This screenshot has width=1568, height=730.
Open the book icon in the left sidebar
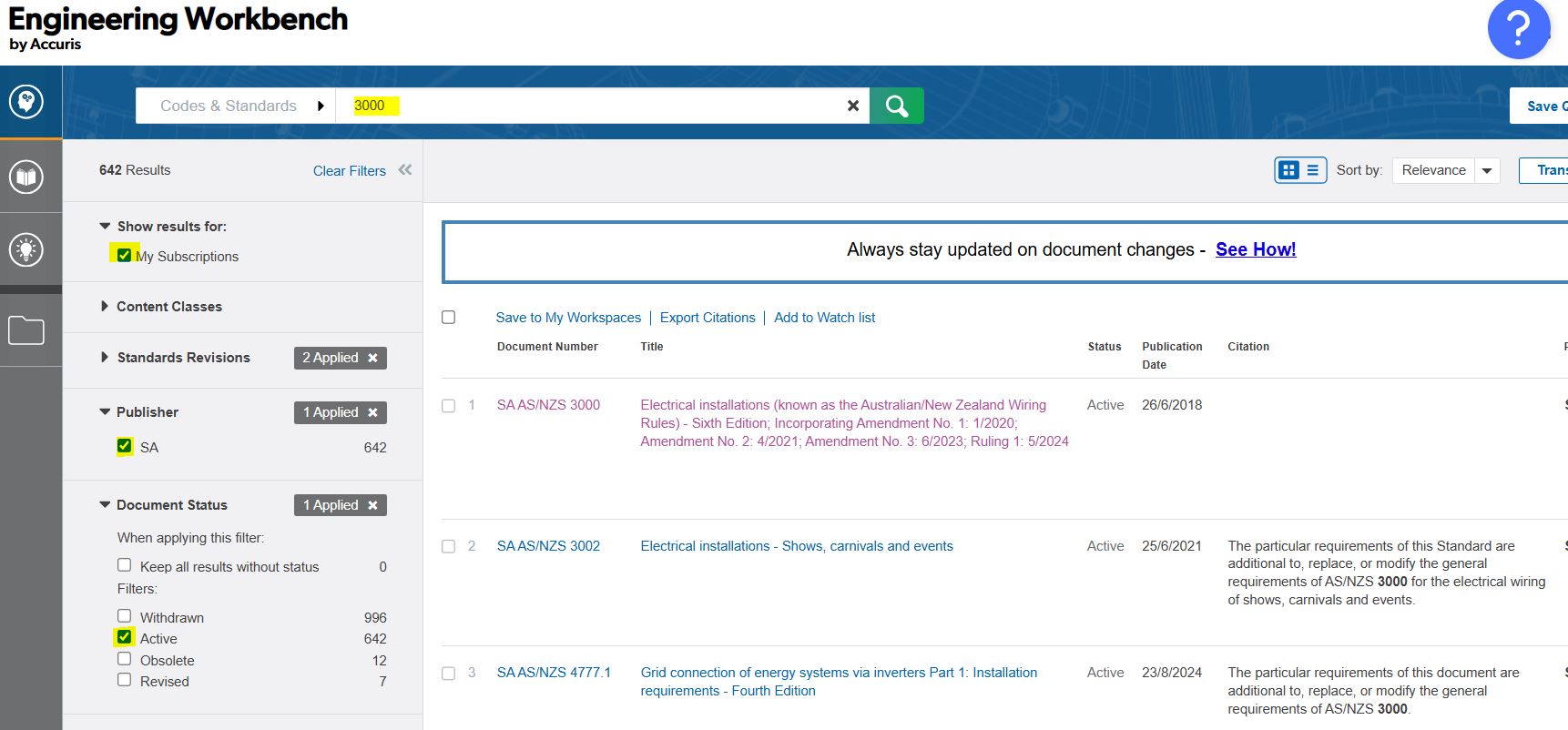tap(26, 177)
